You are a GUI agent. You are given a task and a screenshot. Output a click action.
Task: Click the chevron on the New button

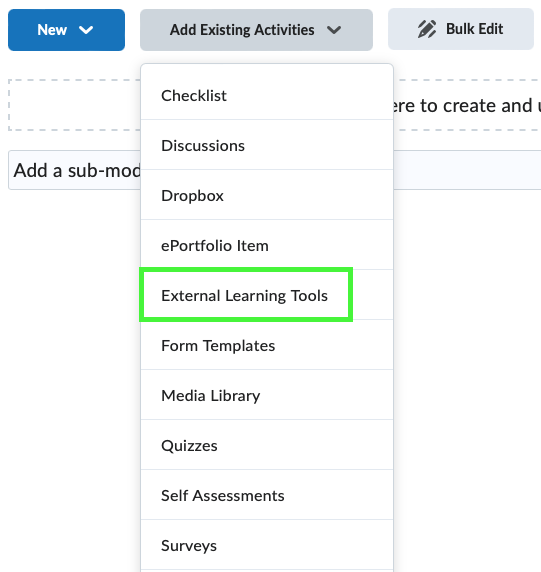point(86,30)
